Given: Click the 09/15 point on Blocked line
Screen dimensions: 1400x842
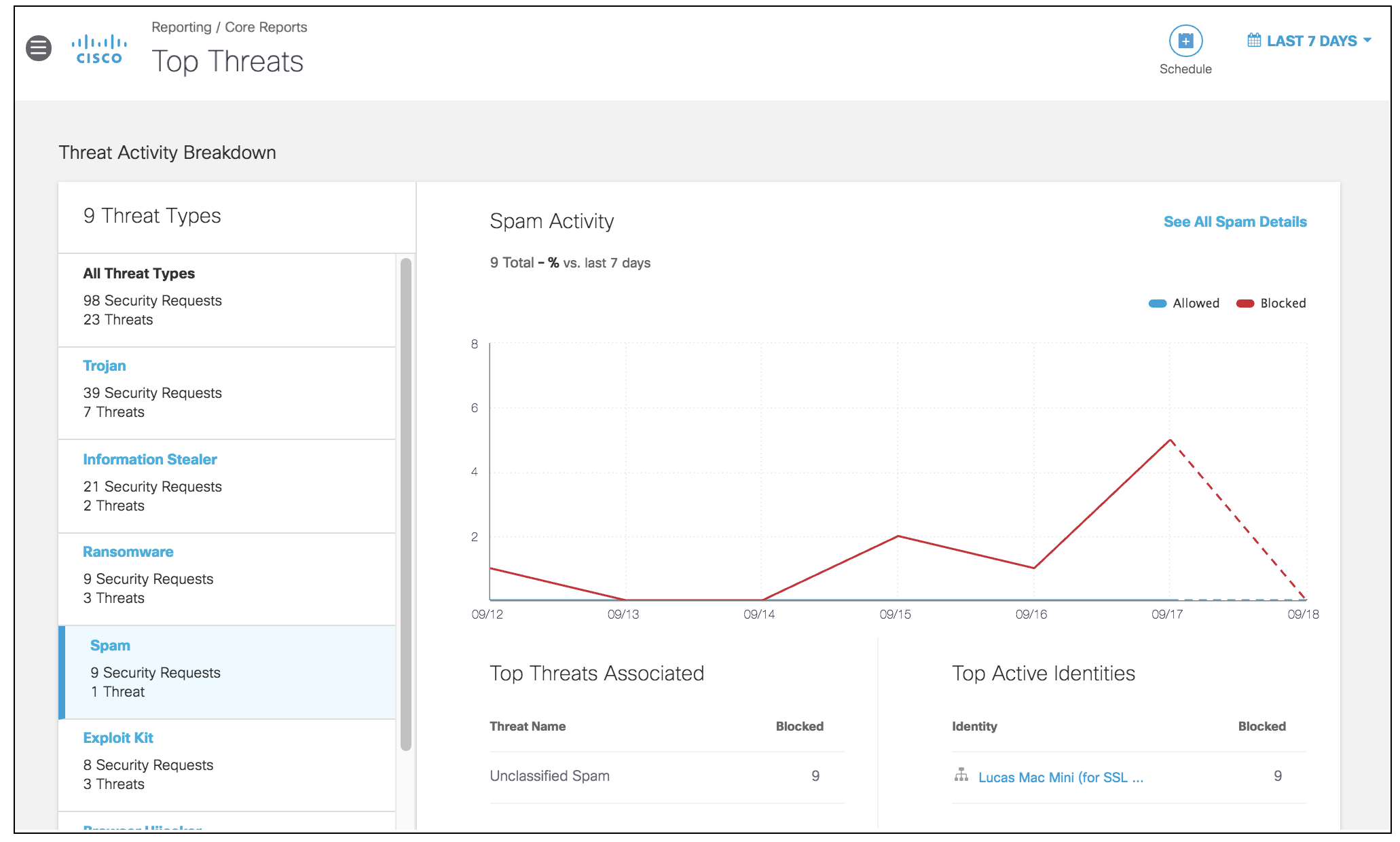Looking at the screenshot, I should (898, 536).
